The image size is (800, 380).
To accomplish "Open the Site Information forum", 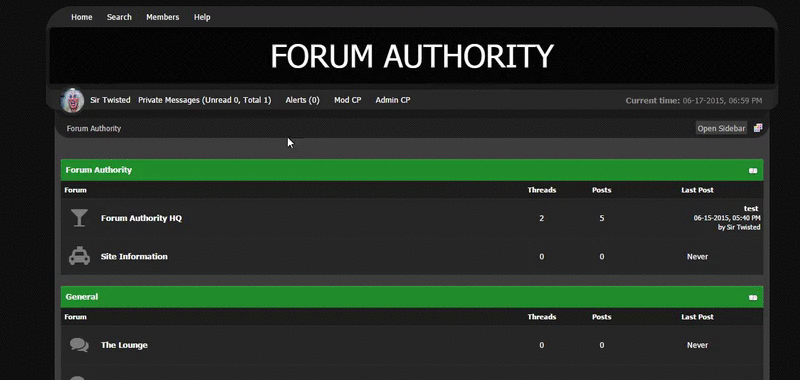I will [x=134, y=257].
